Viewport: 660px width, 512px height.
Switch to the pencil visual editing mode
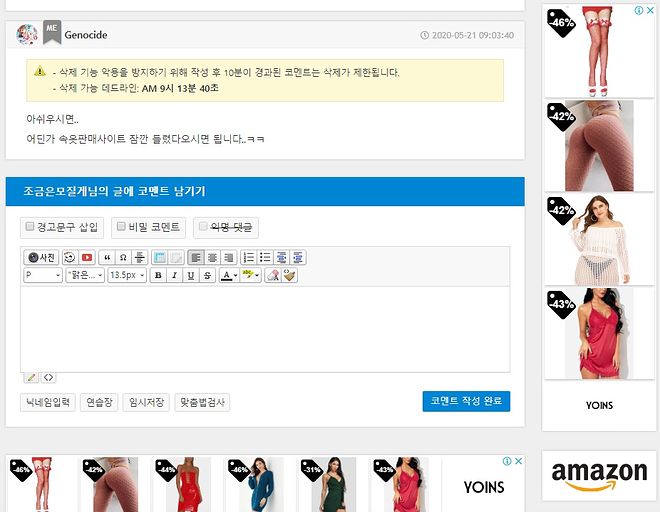click(31, 377)
